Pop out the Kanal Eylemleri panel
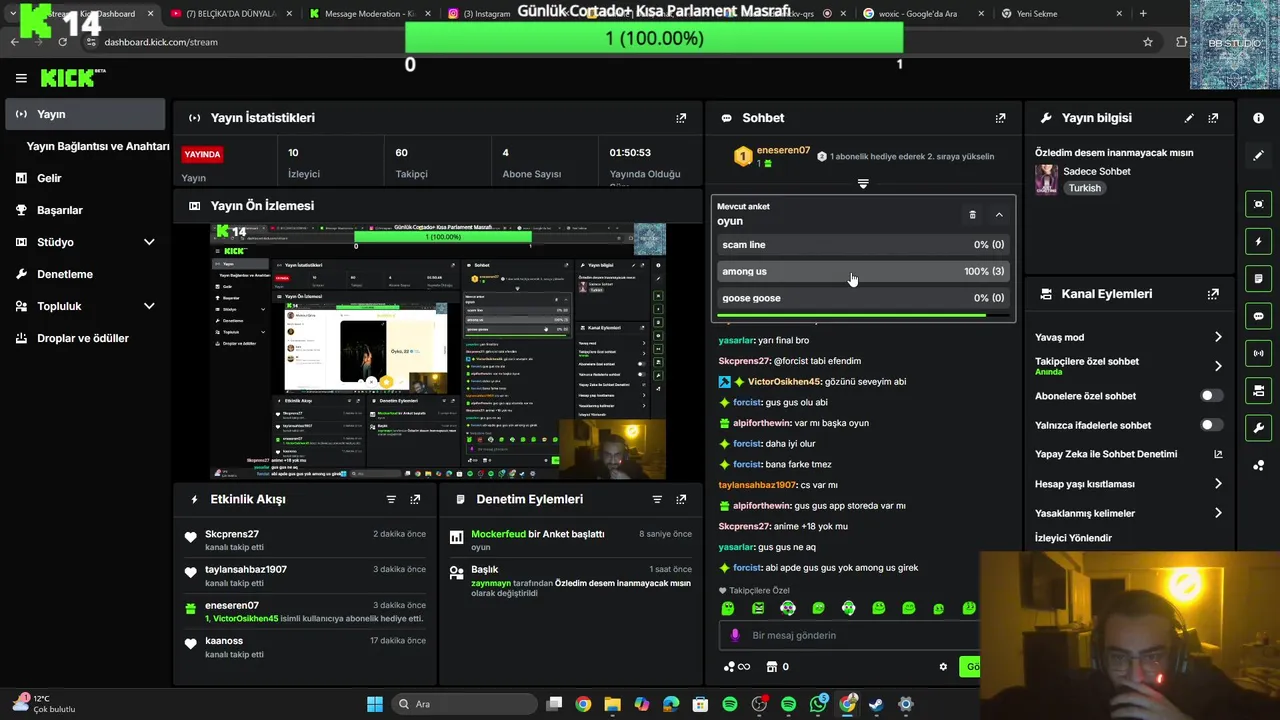The width and height of the screenshot is (1280, 720). coord(1213,294)
